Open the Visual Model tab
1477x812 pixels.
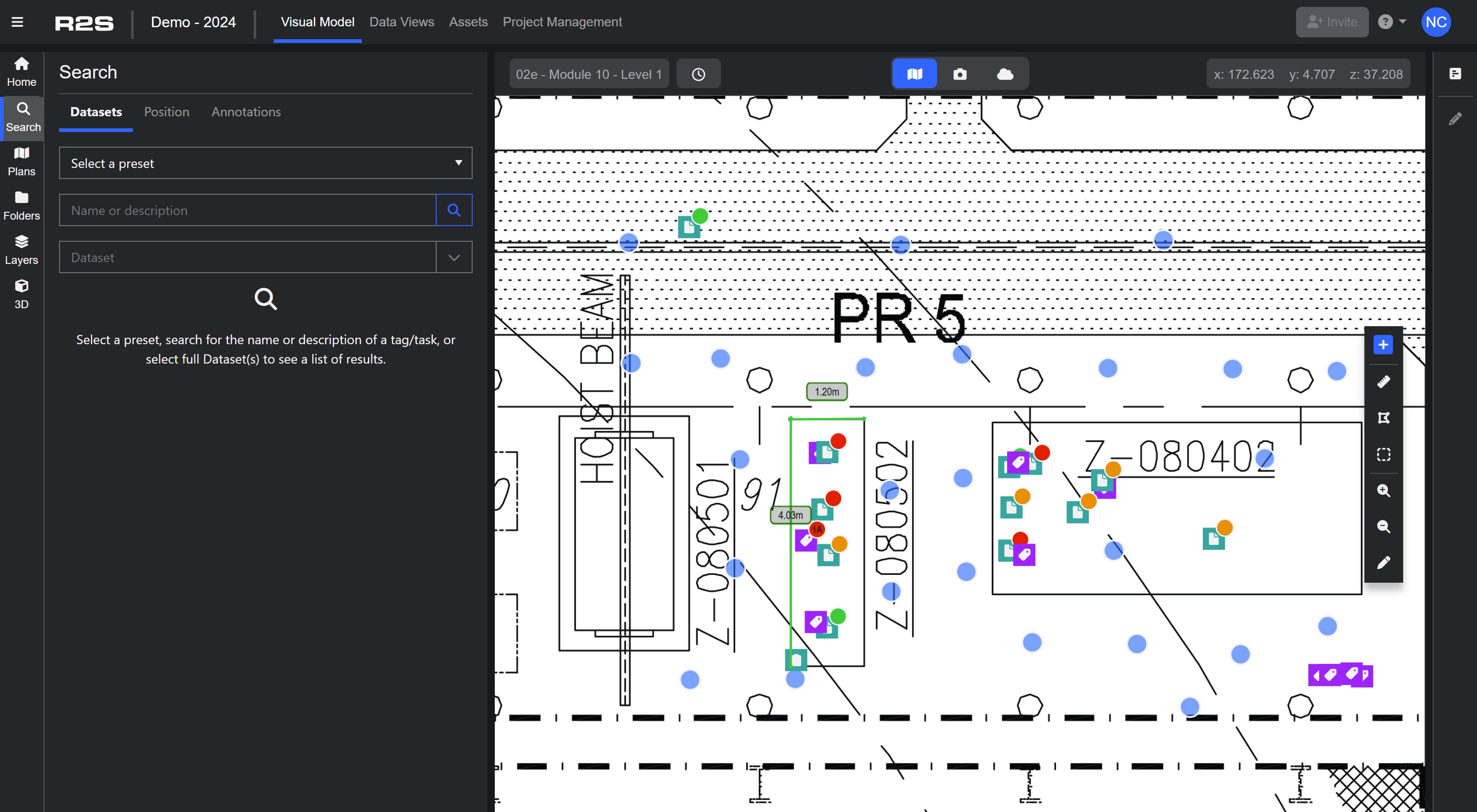coord(318,22)
